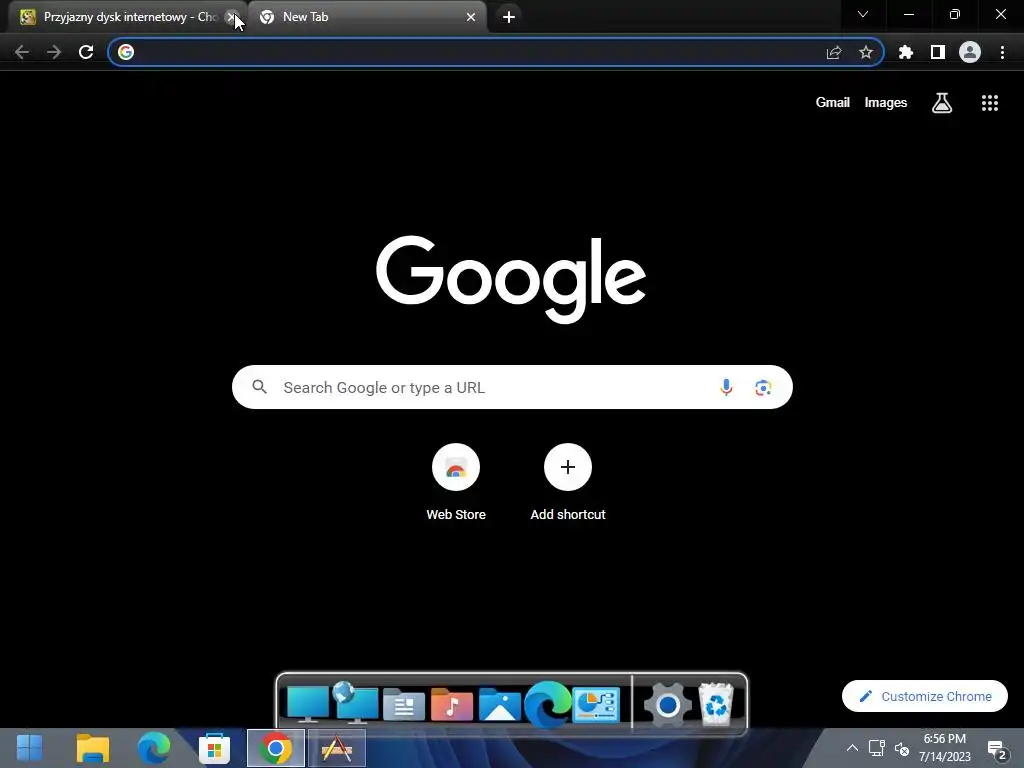The image size is (1024, 768).
Task: Click the share this page icon
Action: [x=834, y=52]
